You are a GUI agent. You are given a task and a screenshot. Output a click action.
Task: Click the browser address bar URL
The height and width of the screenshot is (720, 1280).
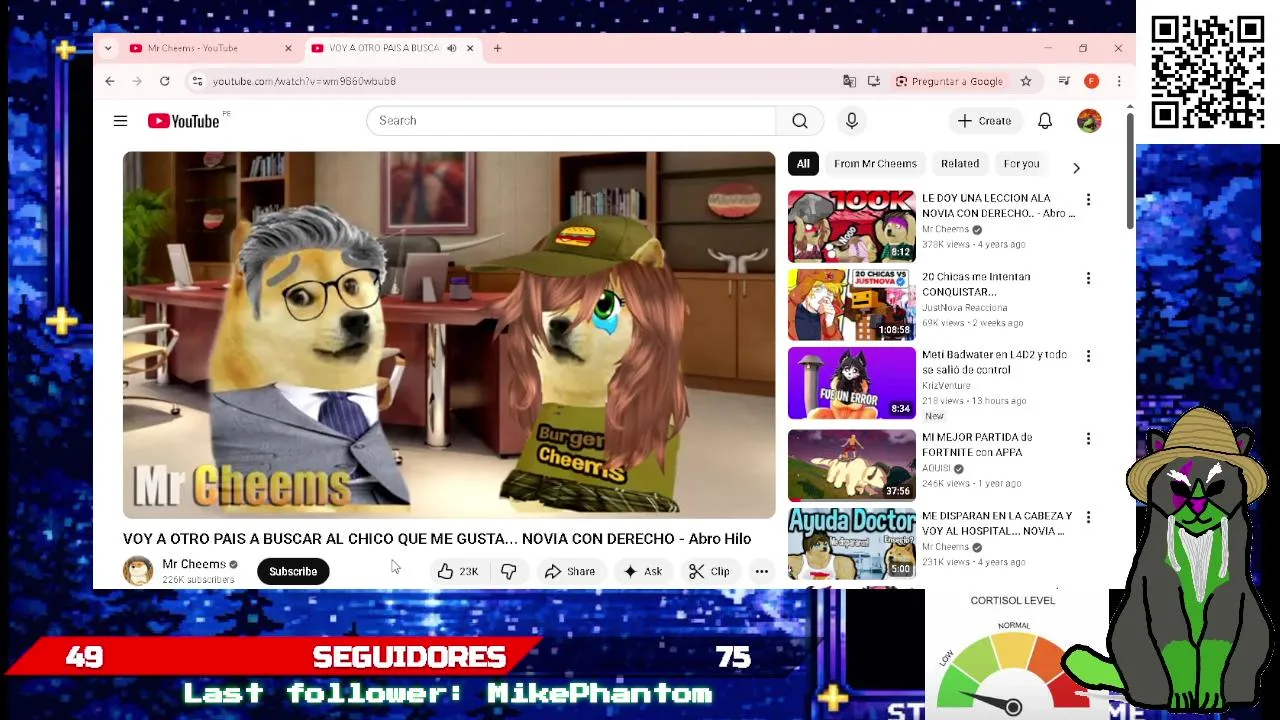tap(304, 81)
